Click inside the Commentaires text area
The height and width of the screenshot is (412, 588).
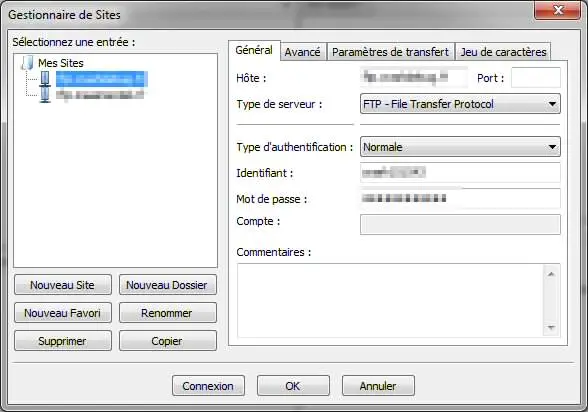pos(390,300)
